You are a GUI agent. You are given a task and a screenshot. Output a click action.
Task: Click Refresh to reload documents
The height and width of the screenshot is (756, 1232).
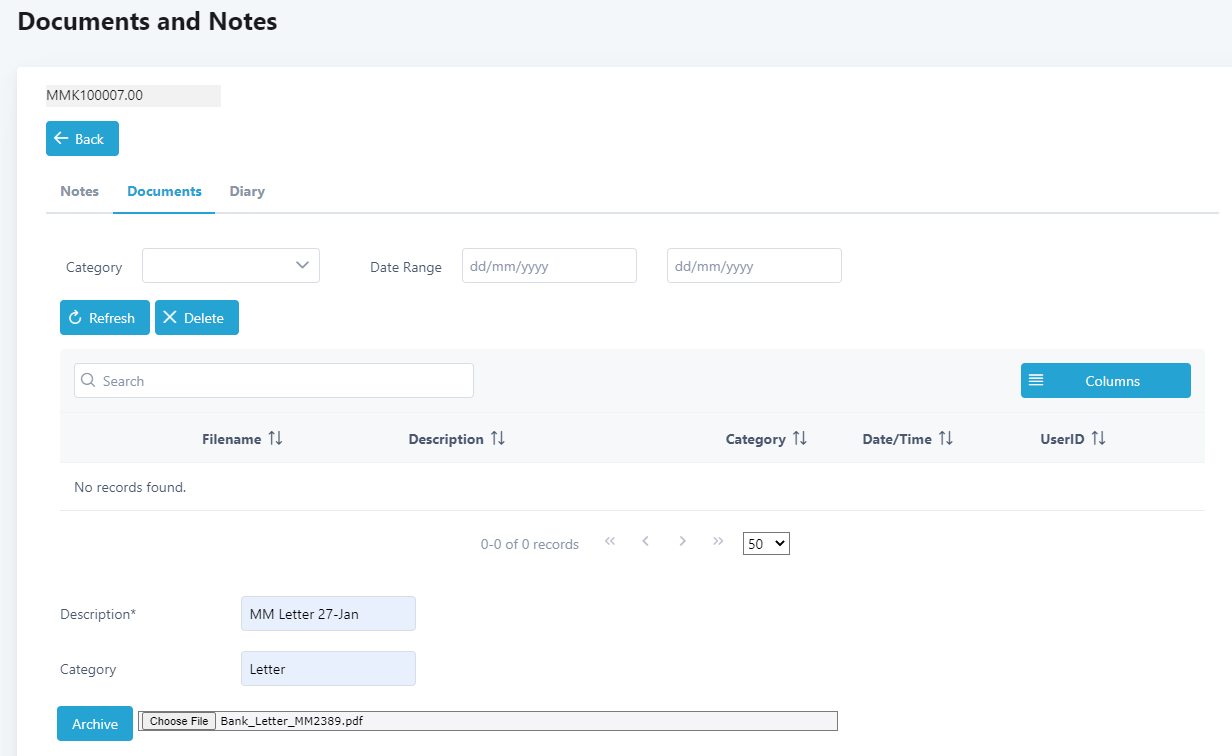pos(105,318)
